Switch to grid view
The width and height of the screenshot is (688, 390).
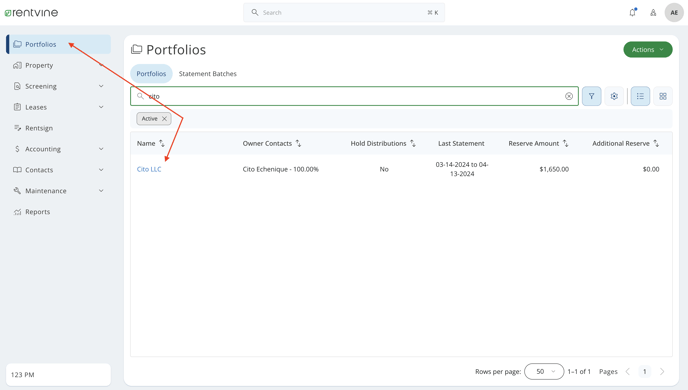tap(663, 96)
